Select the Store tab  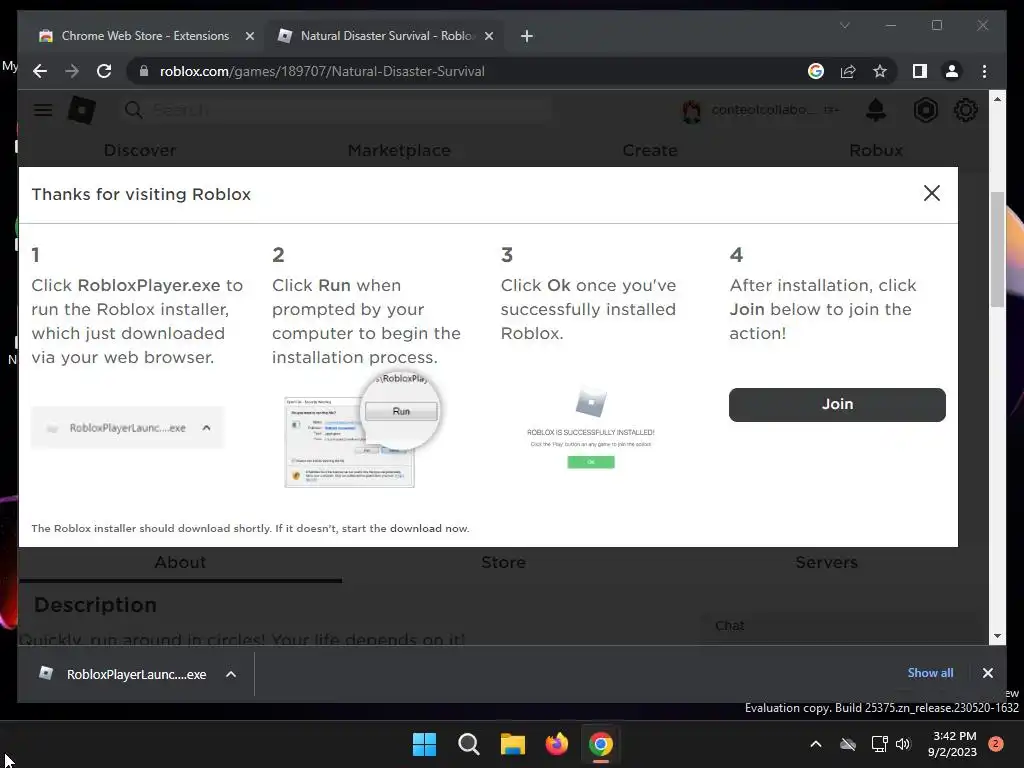[503, 562]
